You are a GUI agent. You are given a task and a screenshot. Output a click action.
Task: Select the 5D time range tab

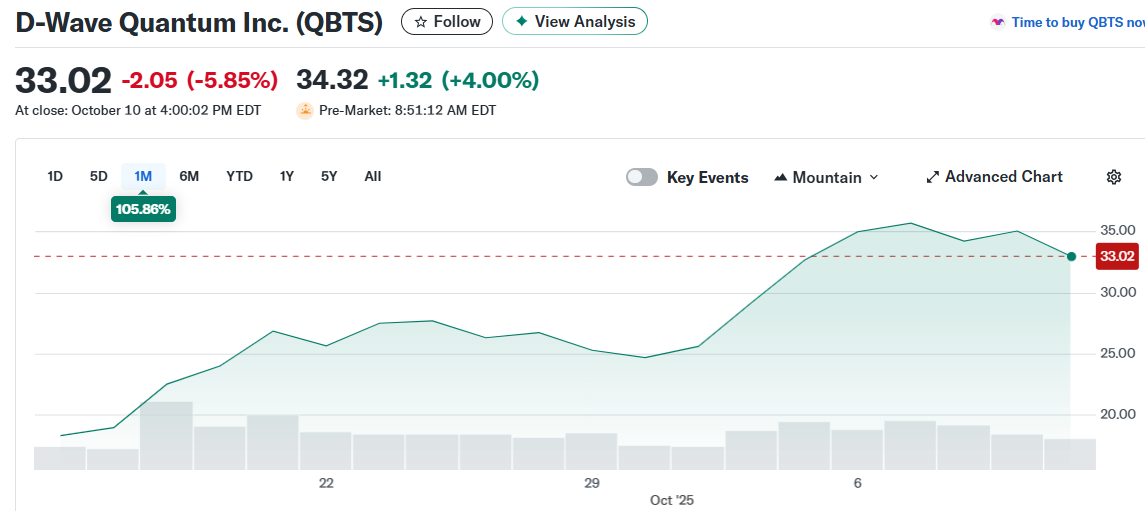98,177
